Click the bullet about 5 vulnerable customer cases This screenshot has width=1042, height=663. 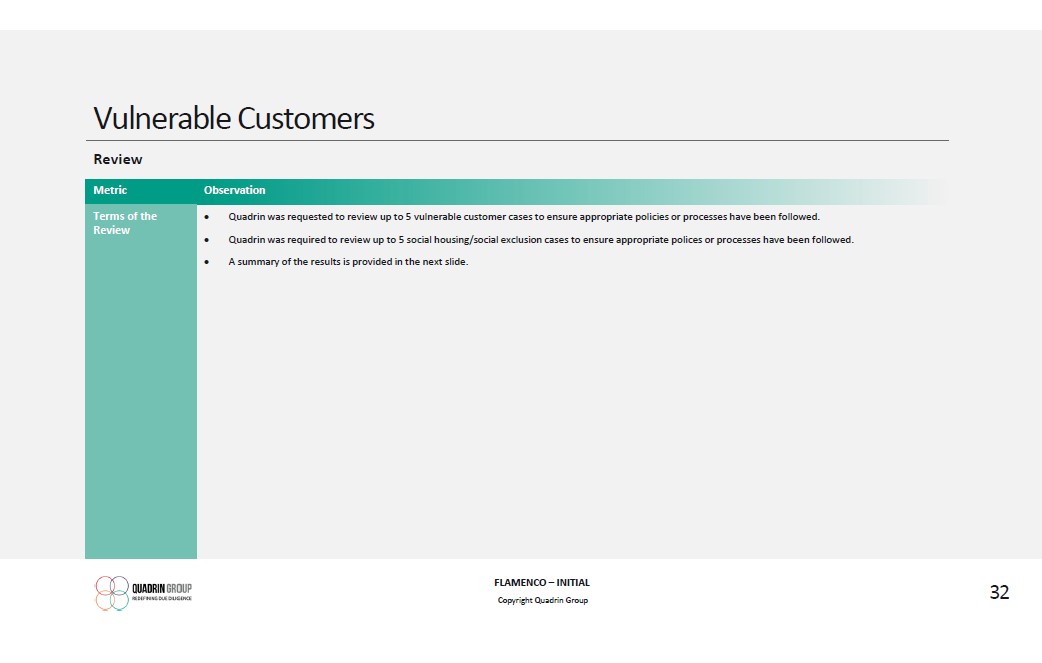coord(523,217)
